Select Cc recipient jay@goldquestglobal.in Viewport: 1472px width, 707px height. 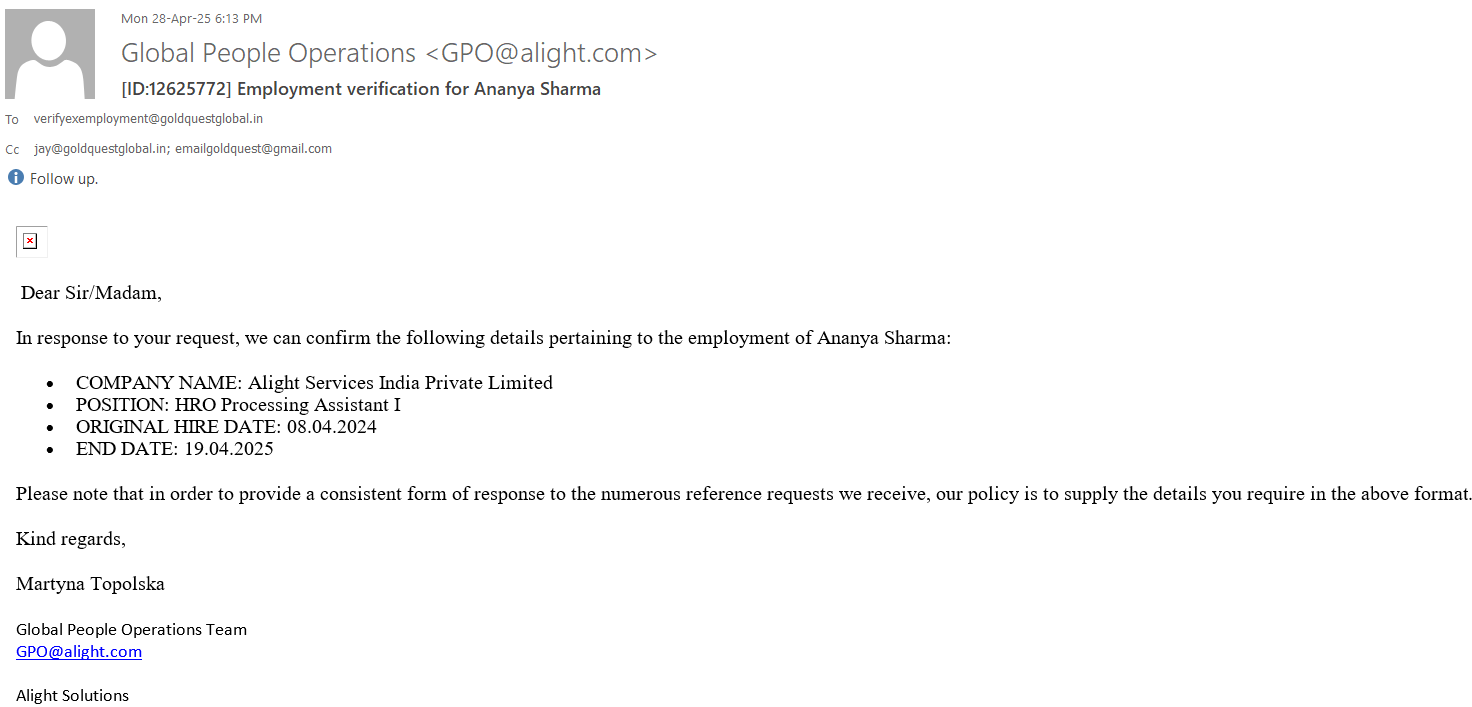coord(101,149)
